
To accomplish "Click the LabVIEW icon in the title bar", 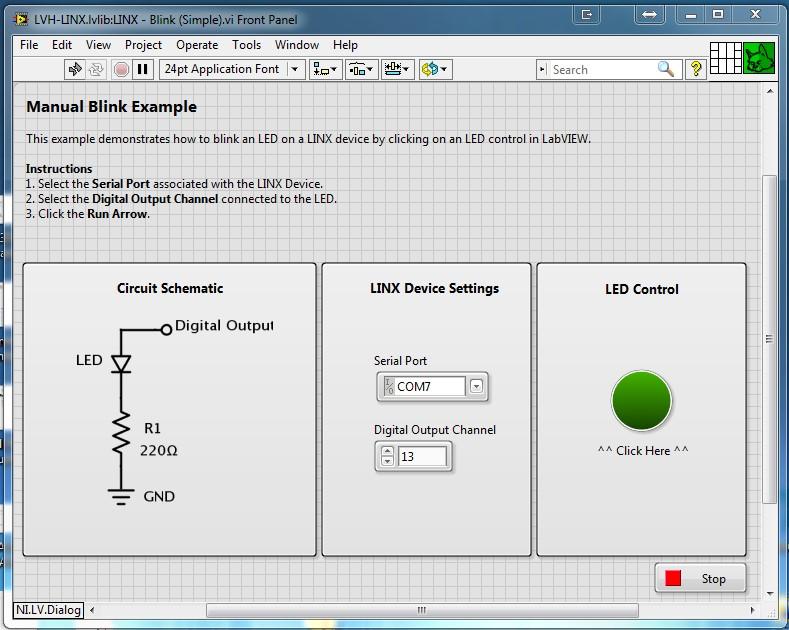I will 21,20.
